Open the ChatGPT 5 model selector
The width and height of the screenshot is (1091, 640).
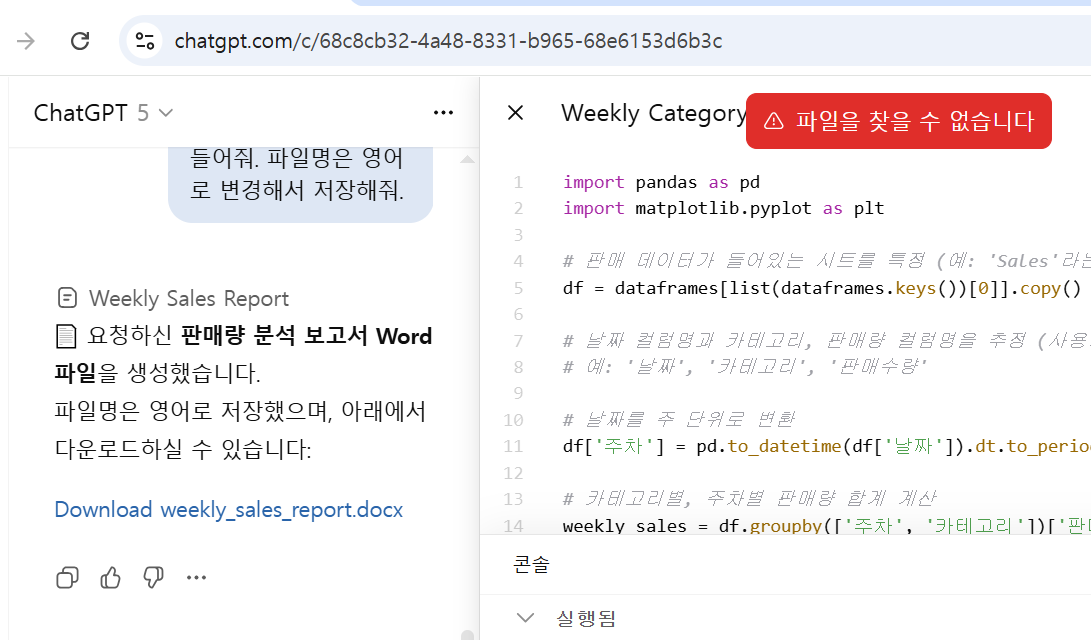[103, 113]
